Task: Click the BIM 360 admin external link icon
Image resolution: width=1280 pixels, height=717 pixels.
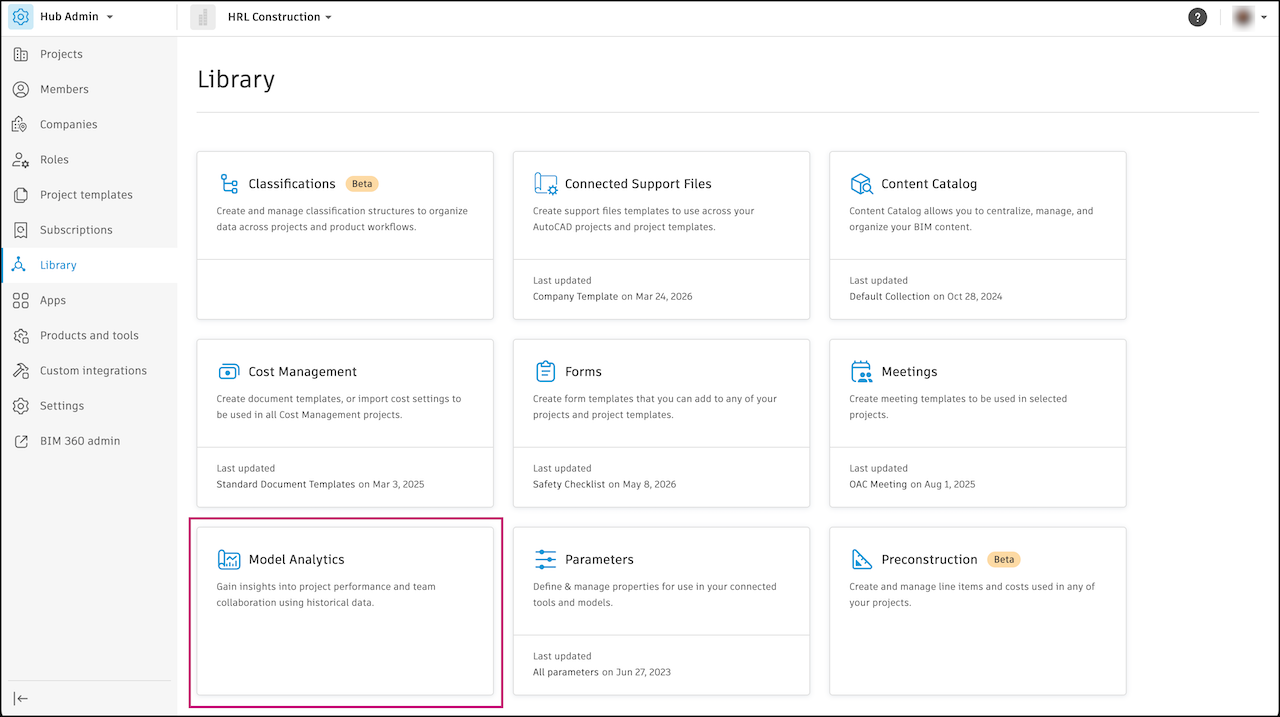Action: (21, 441)
